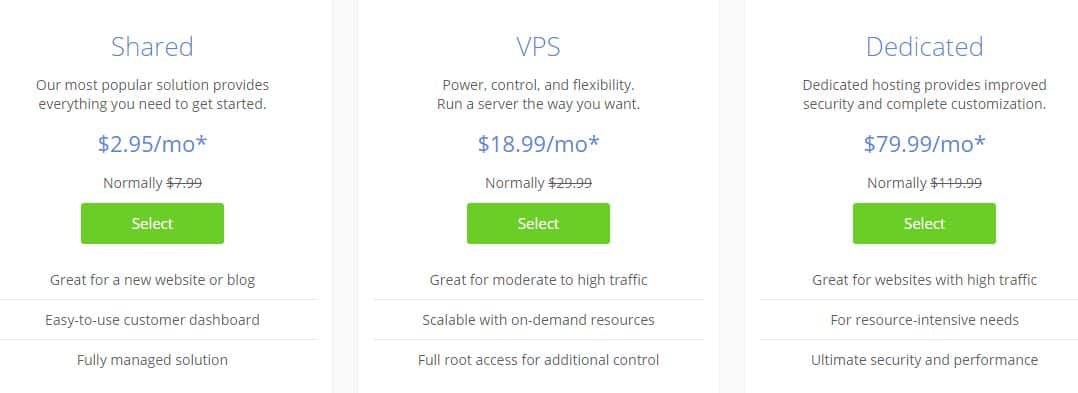Select the VPS hosting plan
The image size is (1078, 393).
point(538,223)
